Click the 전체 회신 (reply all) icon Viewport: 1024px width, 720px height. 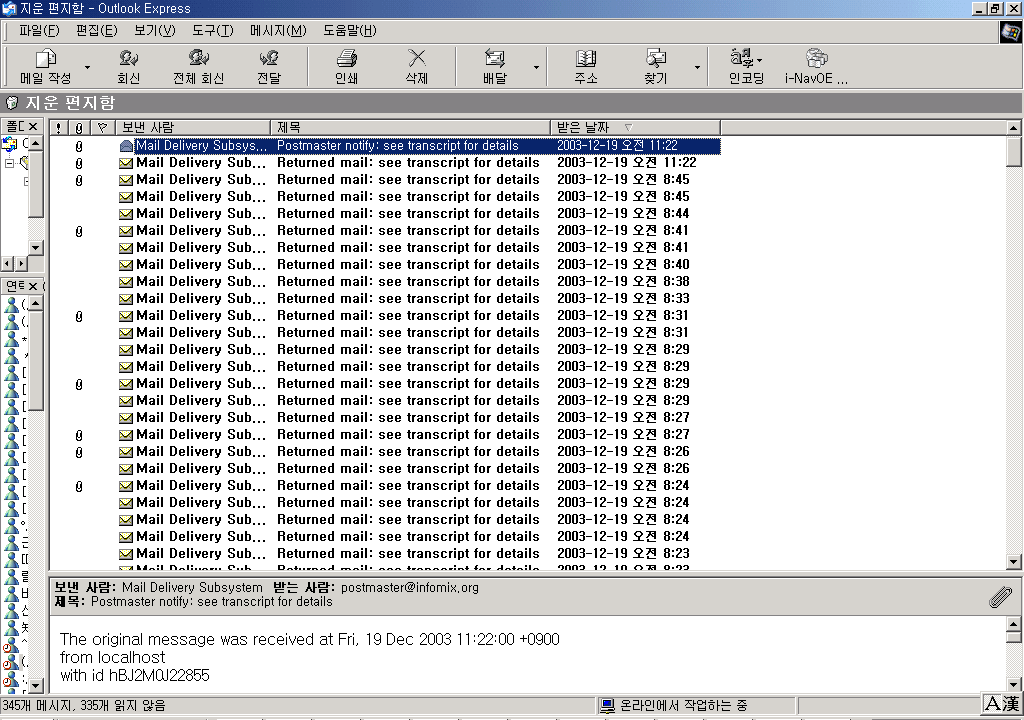coord(198,59)
